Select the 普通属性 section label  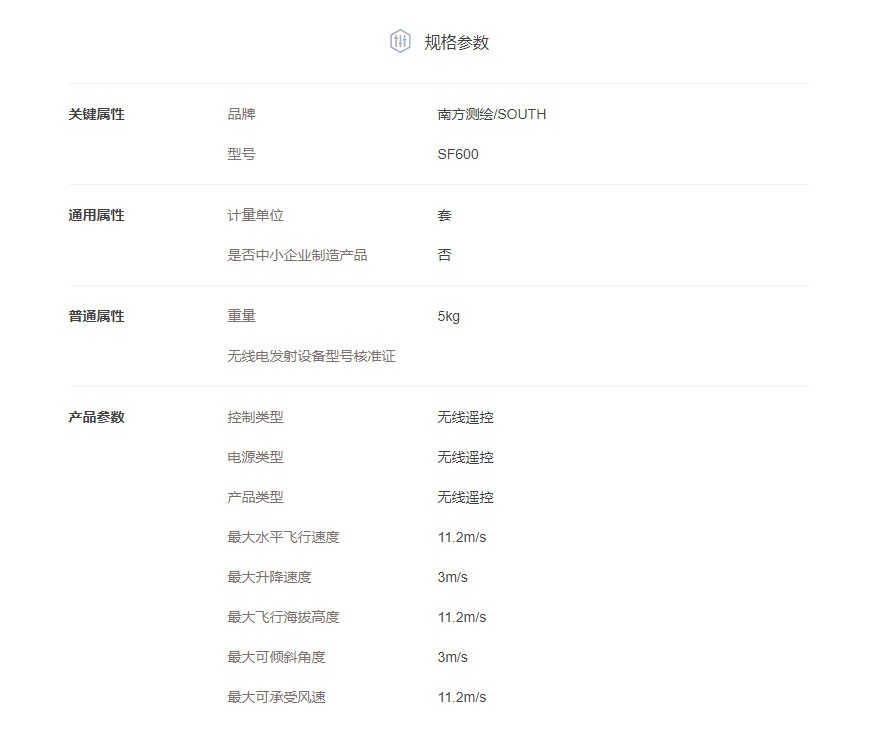point(96,316)
